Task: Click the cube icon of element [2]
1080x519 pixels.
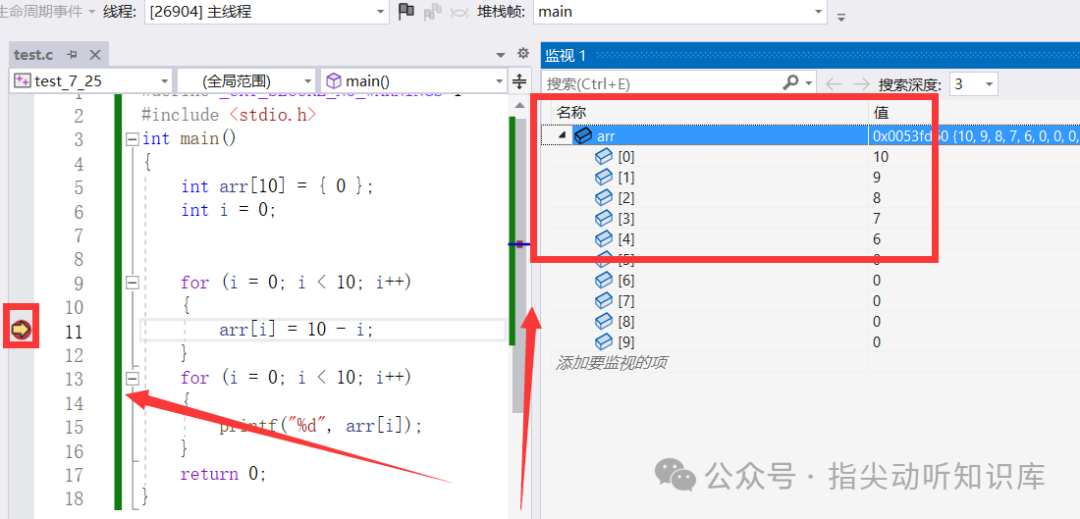Action: coord(604,198)
